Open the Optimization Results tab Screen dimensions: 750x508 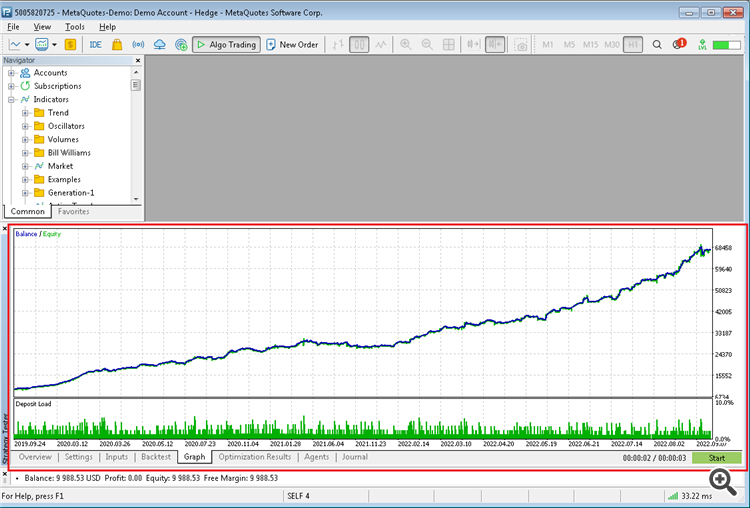click(254, 457)
